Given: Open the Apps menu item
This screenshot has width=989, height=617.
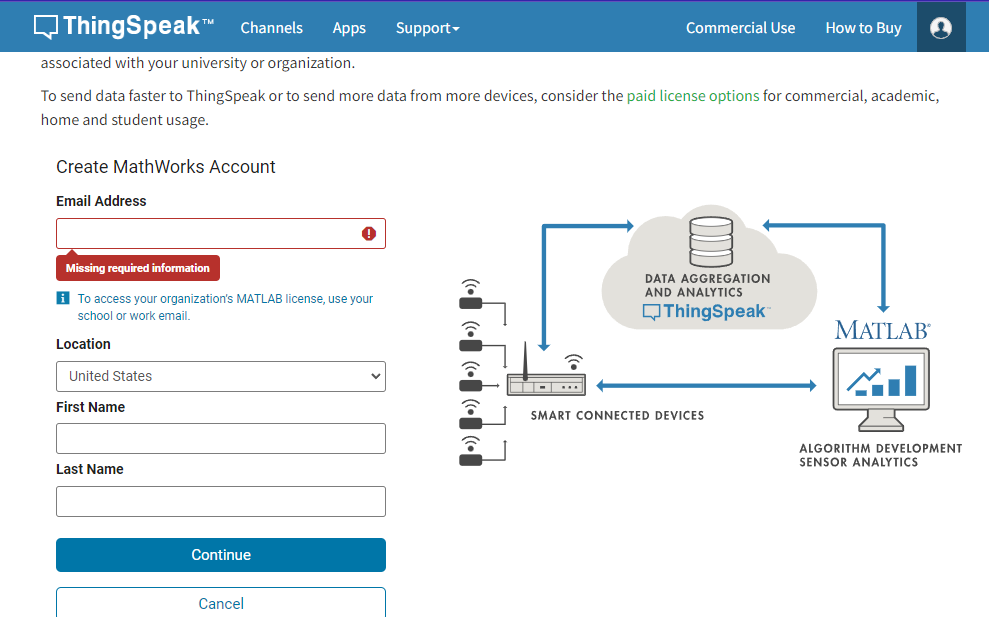Looking at the screenshot, I should pyautogui.click(x=349, y=28).
